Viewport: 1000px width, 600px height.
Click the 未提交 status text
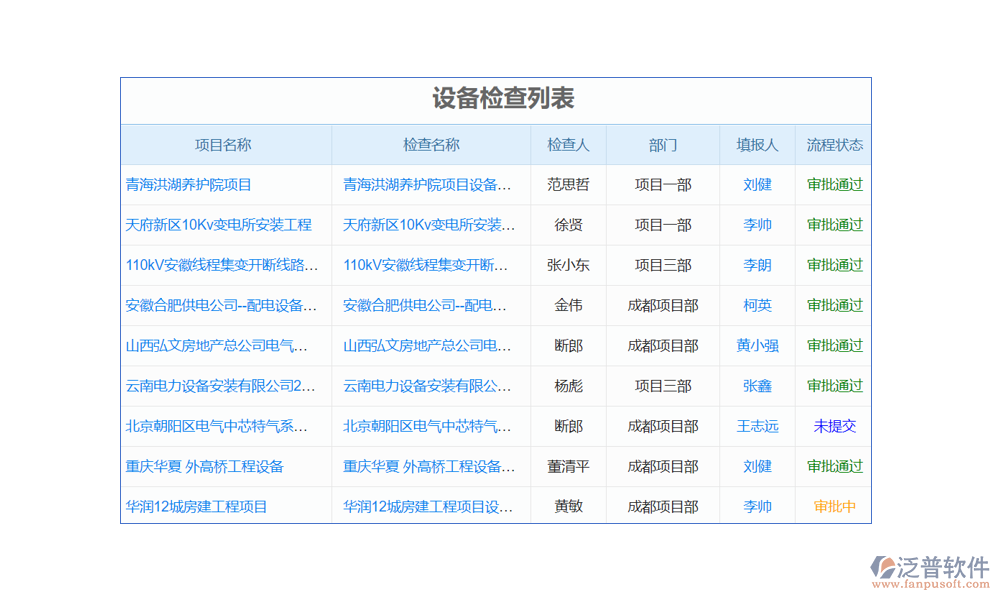(x=835, y=426)
